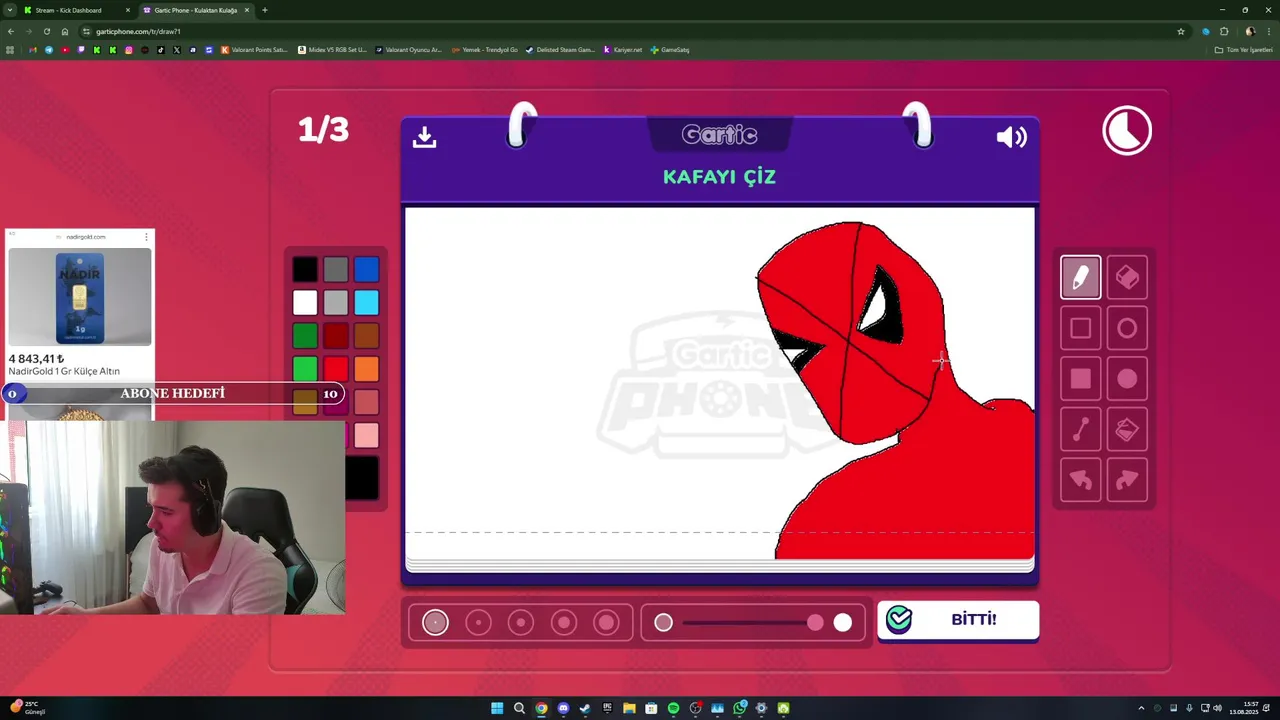The width and height of the screenshot is (1280, 720).
Task: Set opacity to minimum circle
Action: pyautogui.click(x=663, y=623)
